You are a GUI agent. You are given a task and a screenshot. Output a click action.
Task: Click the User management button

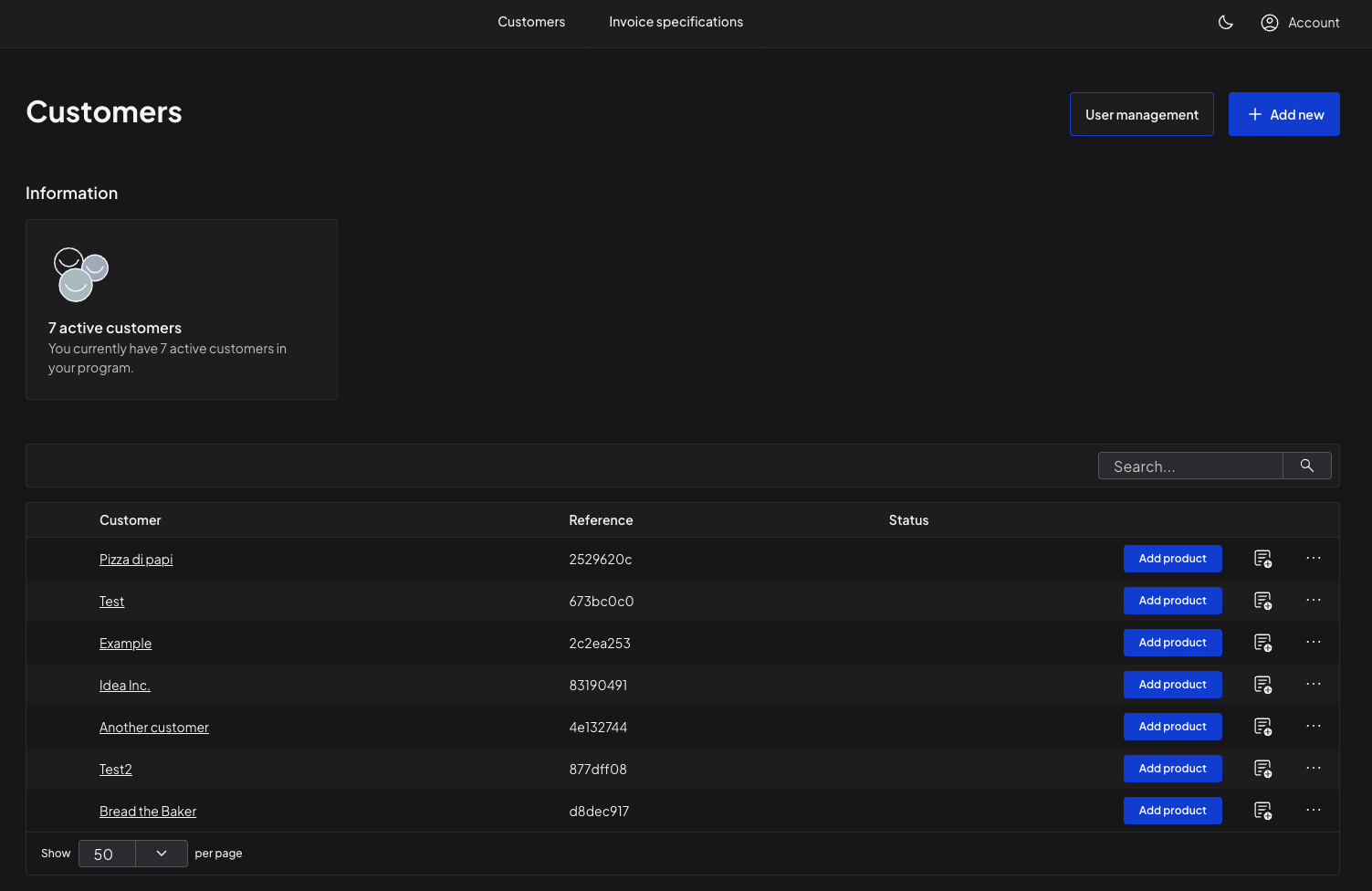(1141, 114)
